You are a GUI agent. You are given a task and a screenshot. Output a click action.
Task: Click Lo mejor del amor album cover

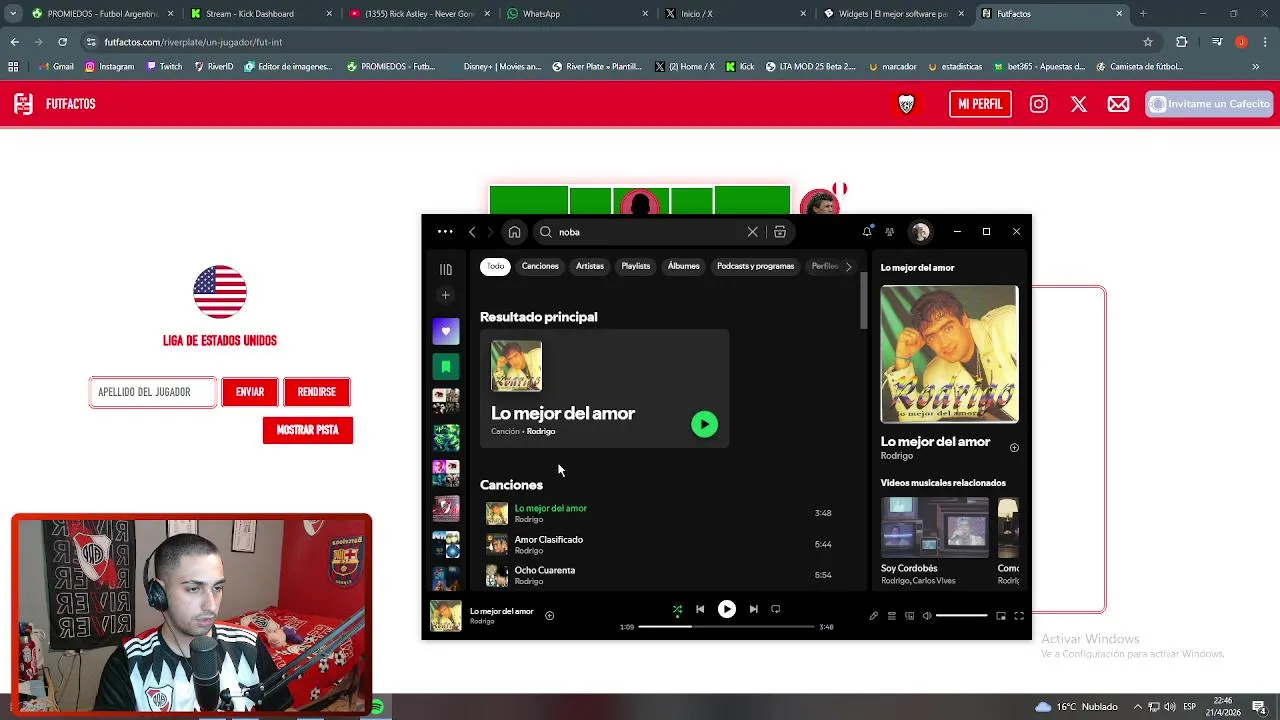[949, 354]
